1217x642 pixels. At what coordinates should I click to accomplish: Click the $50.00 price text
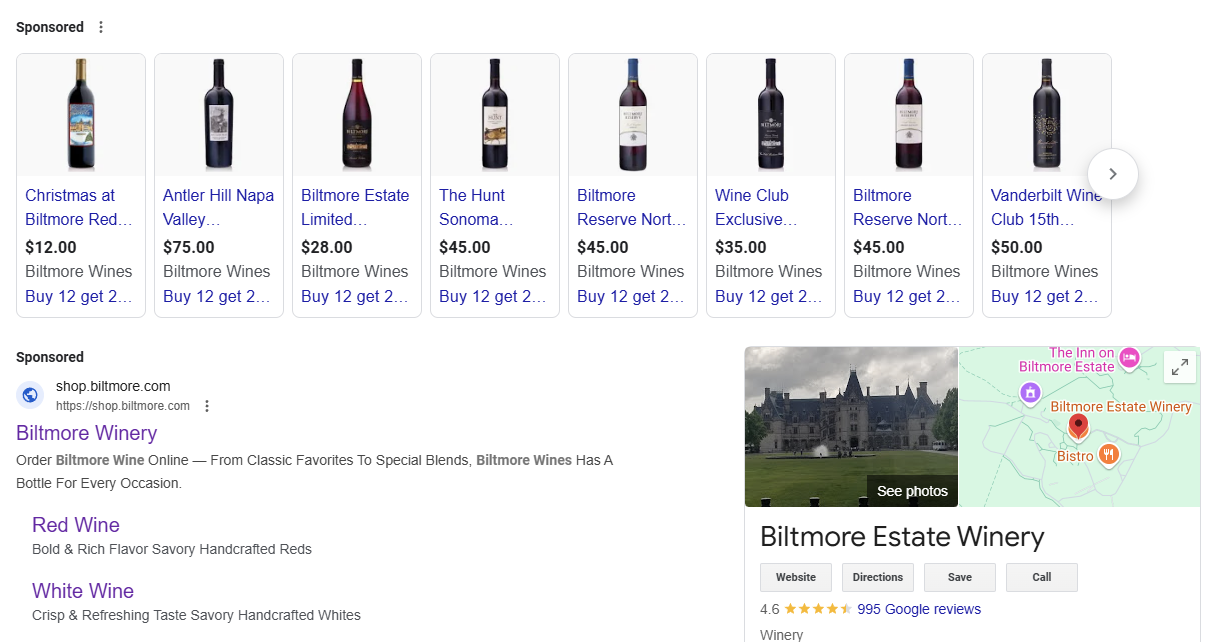1017,247
